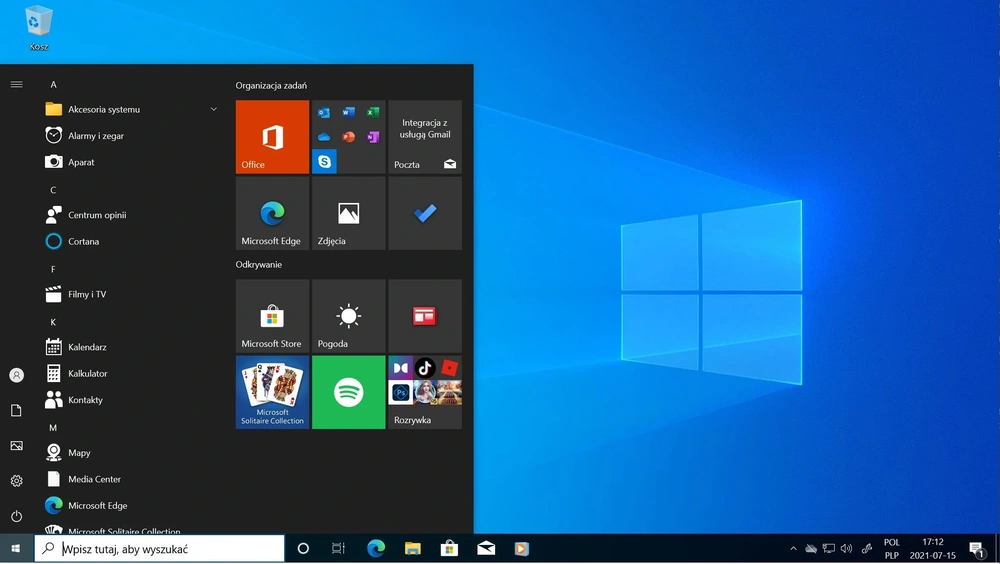1000x564 pixels.
Task: Jump to letter A section header
Action: click(54, 84)
